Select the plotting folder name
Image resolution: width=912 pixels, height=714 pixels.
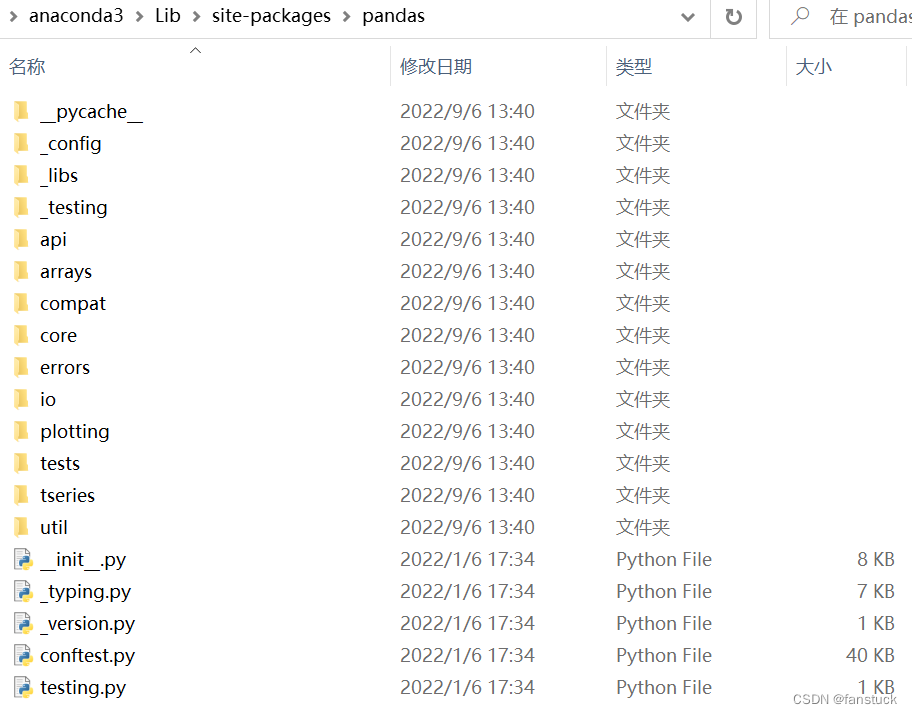click(x=74, y=431)
